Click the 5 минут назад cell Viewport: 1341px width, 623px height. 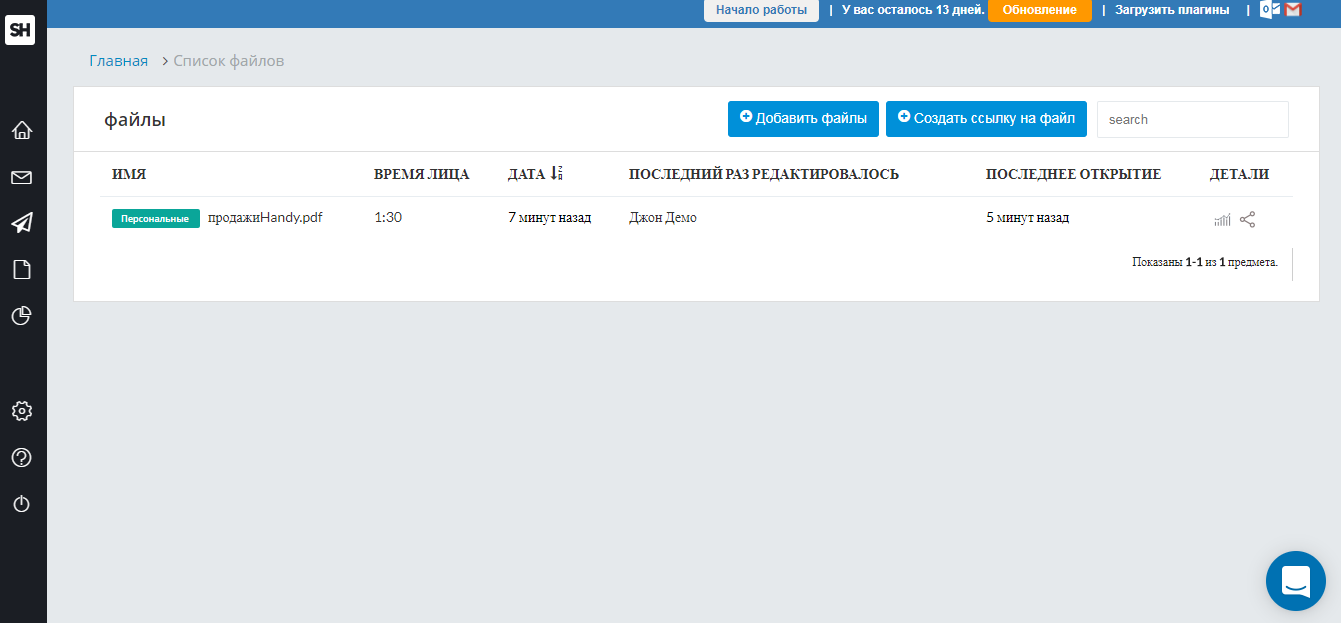pyautogui.click(x=1027, y=218)
